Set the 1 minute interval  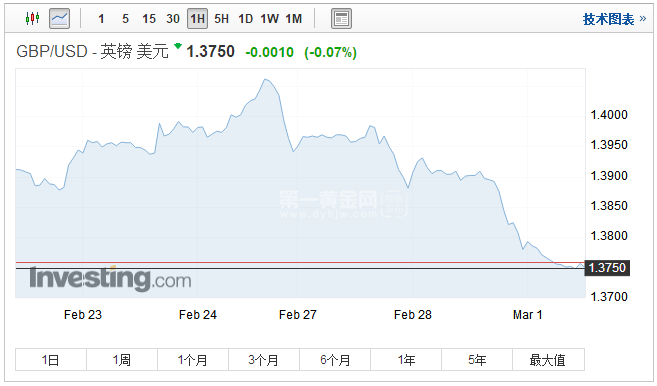click(x=101, y=19)
